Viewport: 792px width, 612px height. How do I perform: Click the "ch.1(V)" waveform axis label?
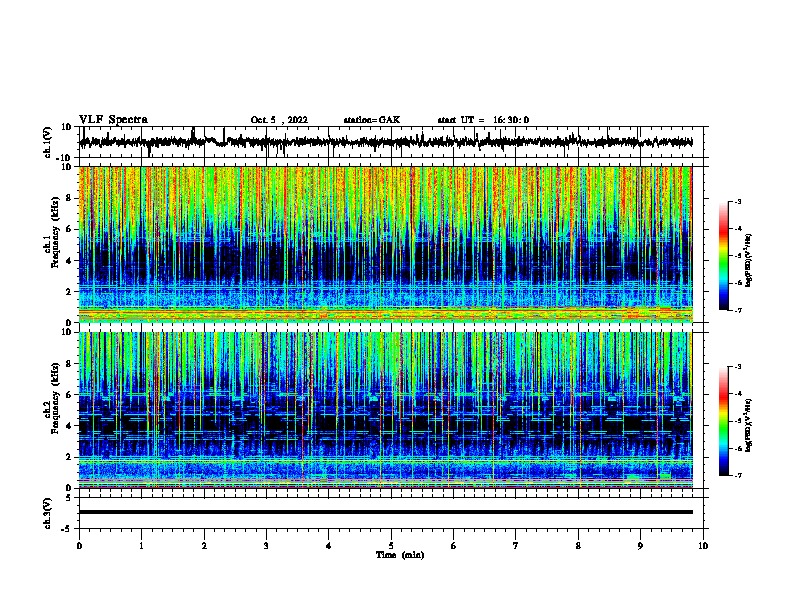(48, 142)
